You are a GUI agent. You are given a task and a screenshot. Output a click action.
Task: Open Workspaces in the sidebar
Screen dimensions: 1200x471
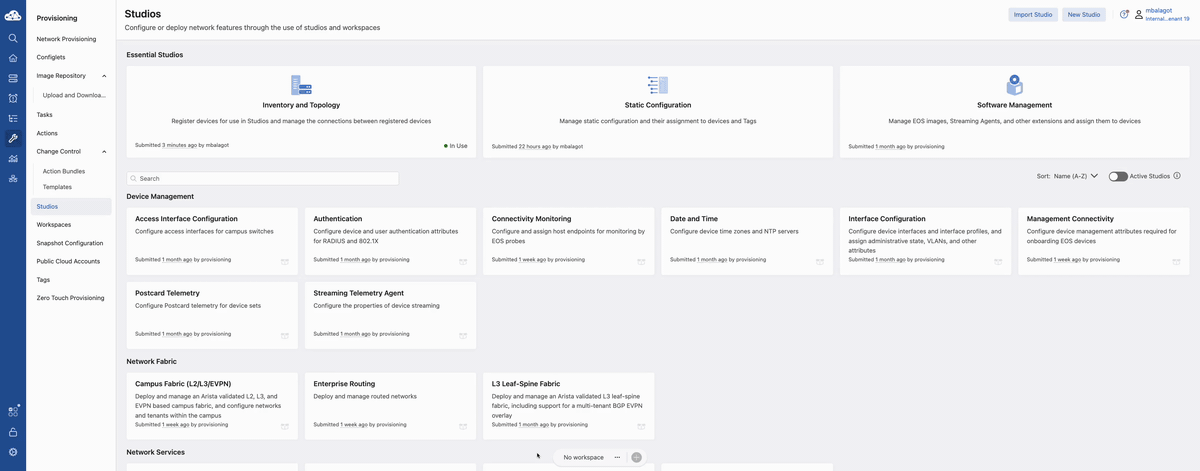pos(54,225)
